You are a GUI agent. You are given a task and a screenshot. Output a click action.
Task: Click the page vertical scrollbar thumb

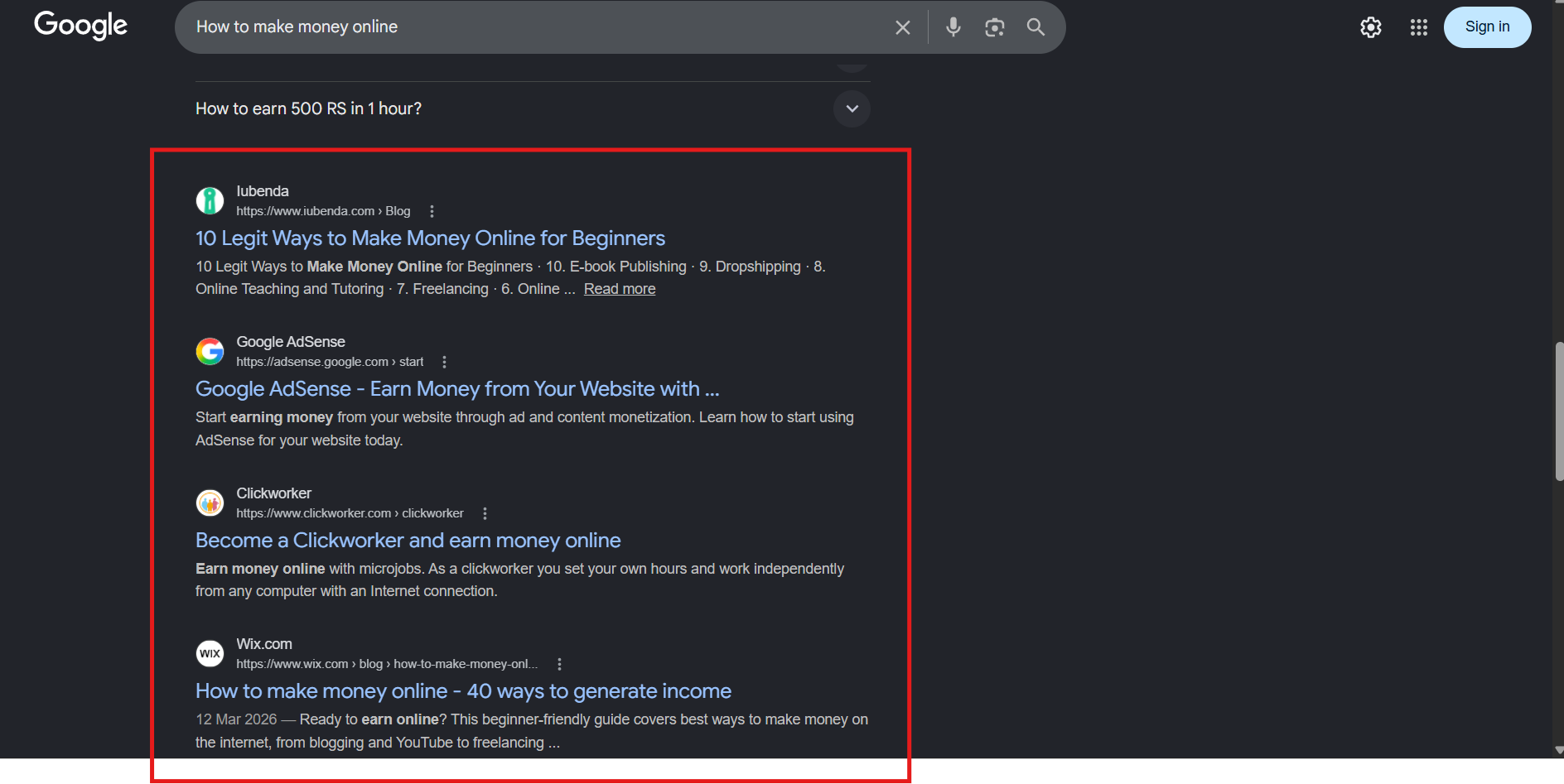click(x=1559, y=411)
